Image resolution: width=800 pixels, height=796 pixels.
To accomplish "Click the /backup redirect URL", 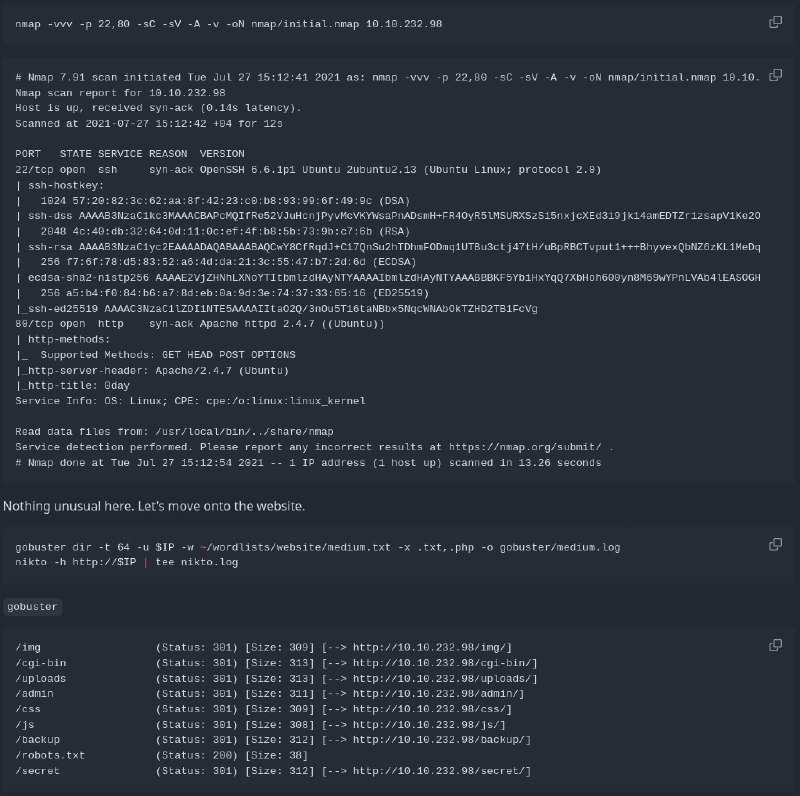I will 438,739.
